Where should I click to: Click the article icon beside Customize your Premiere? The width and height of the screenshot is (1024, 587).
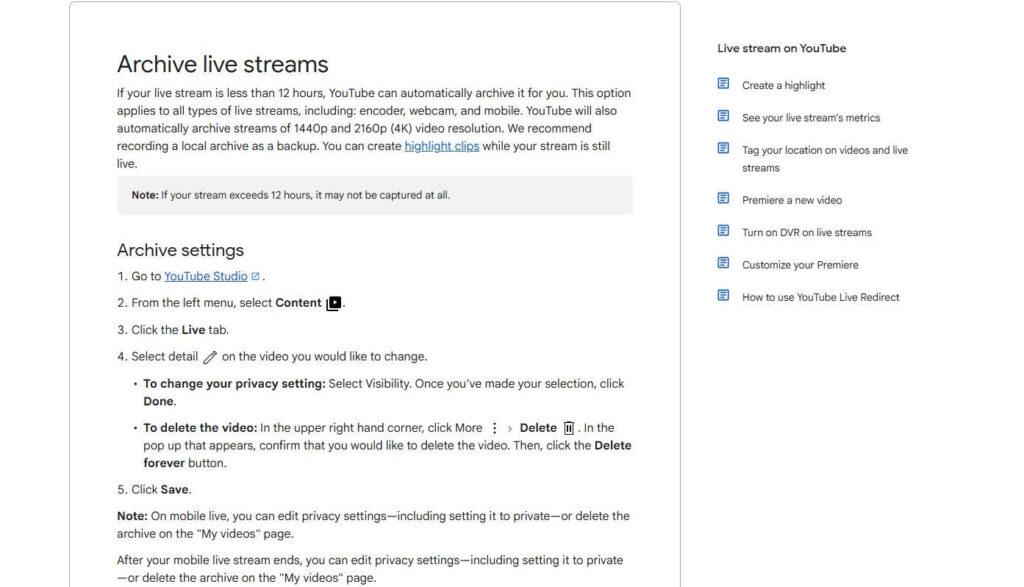coord(723,263)
